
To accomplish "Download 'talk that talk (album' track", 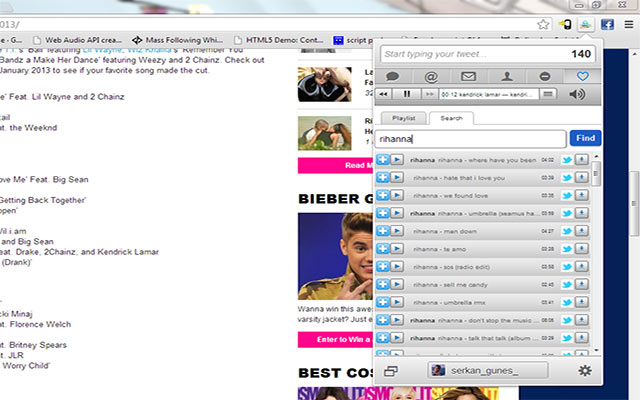I will (x=581, y=338).
